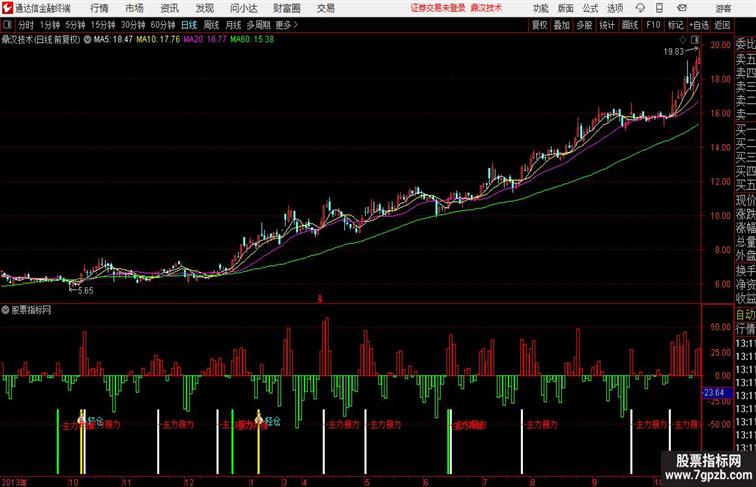Switch to the 周线 weekly period
Viewport: 756px width, 487px height.
[211, 25]
